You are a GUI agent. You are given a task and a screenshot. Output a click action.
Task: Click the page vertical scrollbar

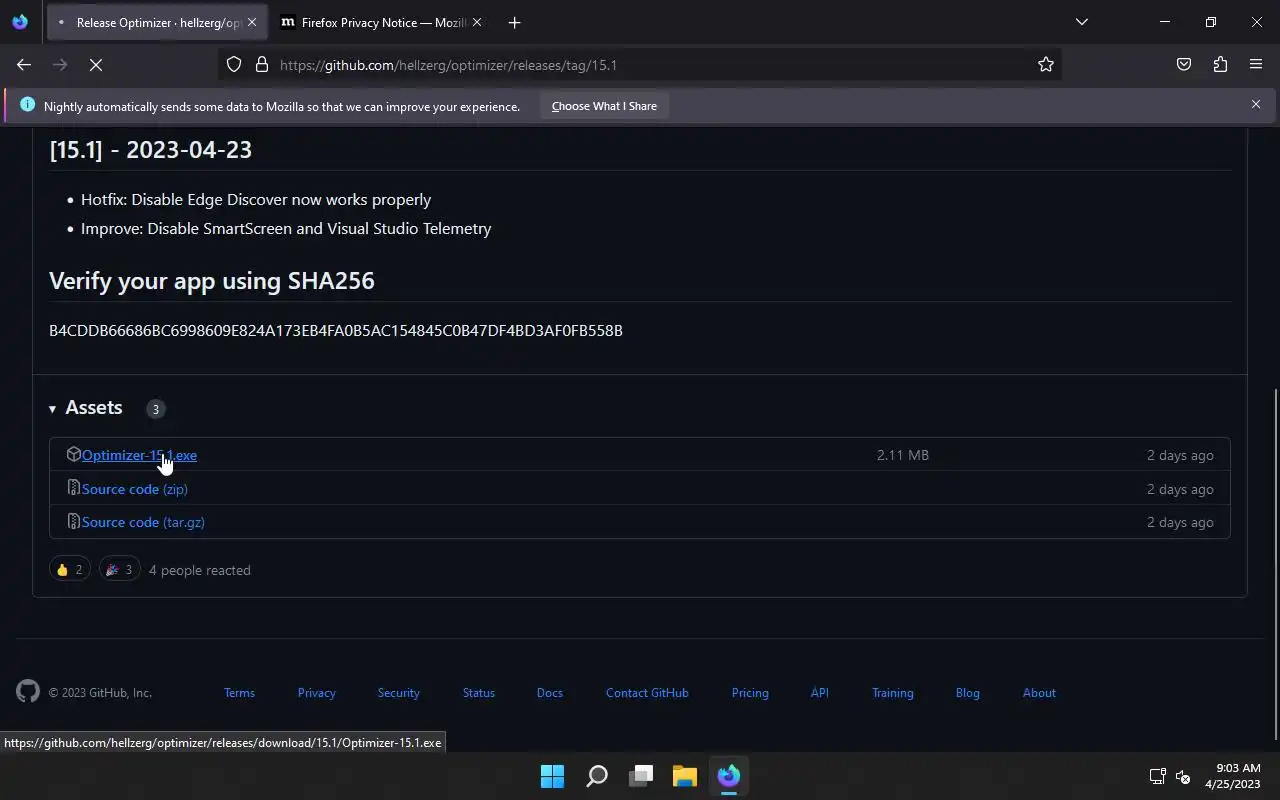point(1274,563)
